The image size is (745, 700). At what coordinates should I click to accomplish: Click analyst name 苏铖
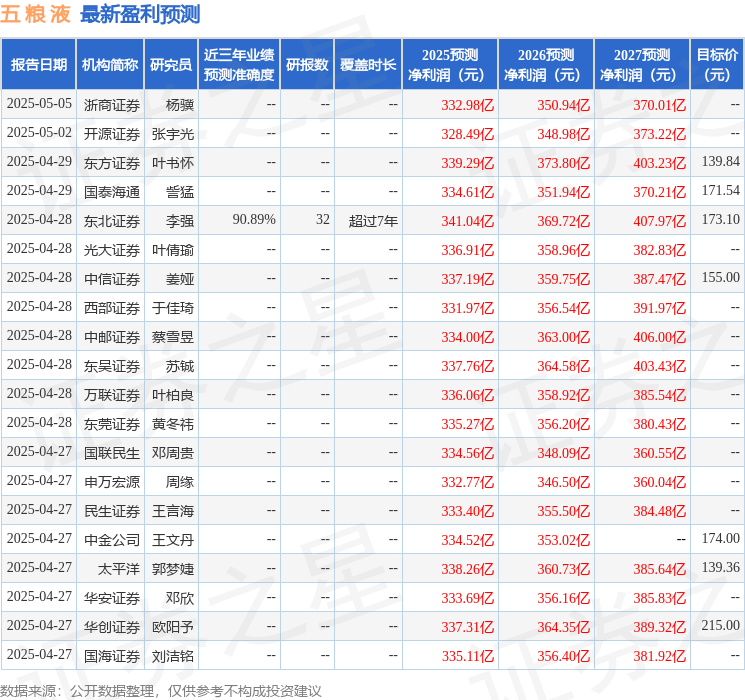tap(180, 365)
